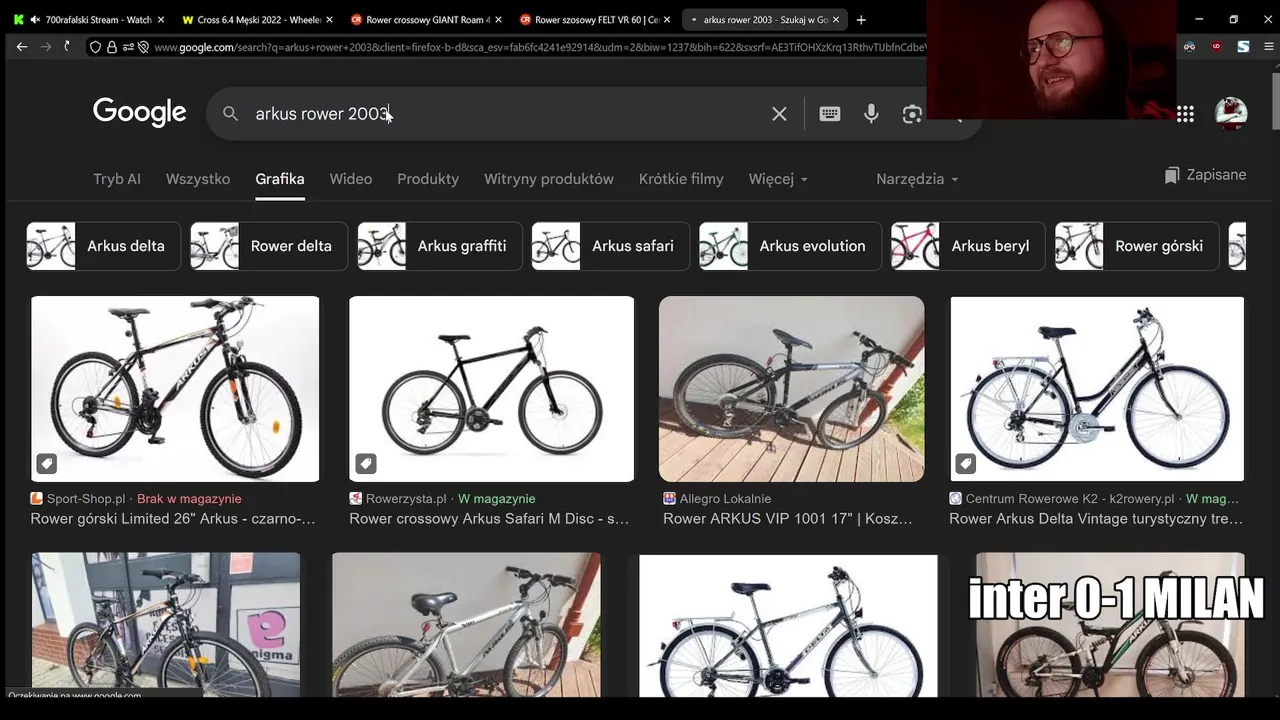
Task: Open the Tryb AI search mode
Action: [x=117, y=179]
